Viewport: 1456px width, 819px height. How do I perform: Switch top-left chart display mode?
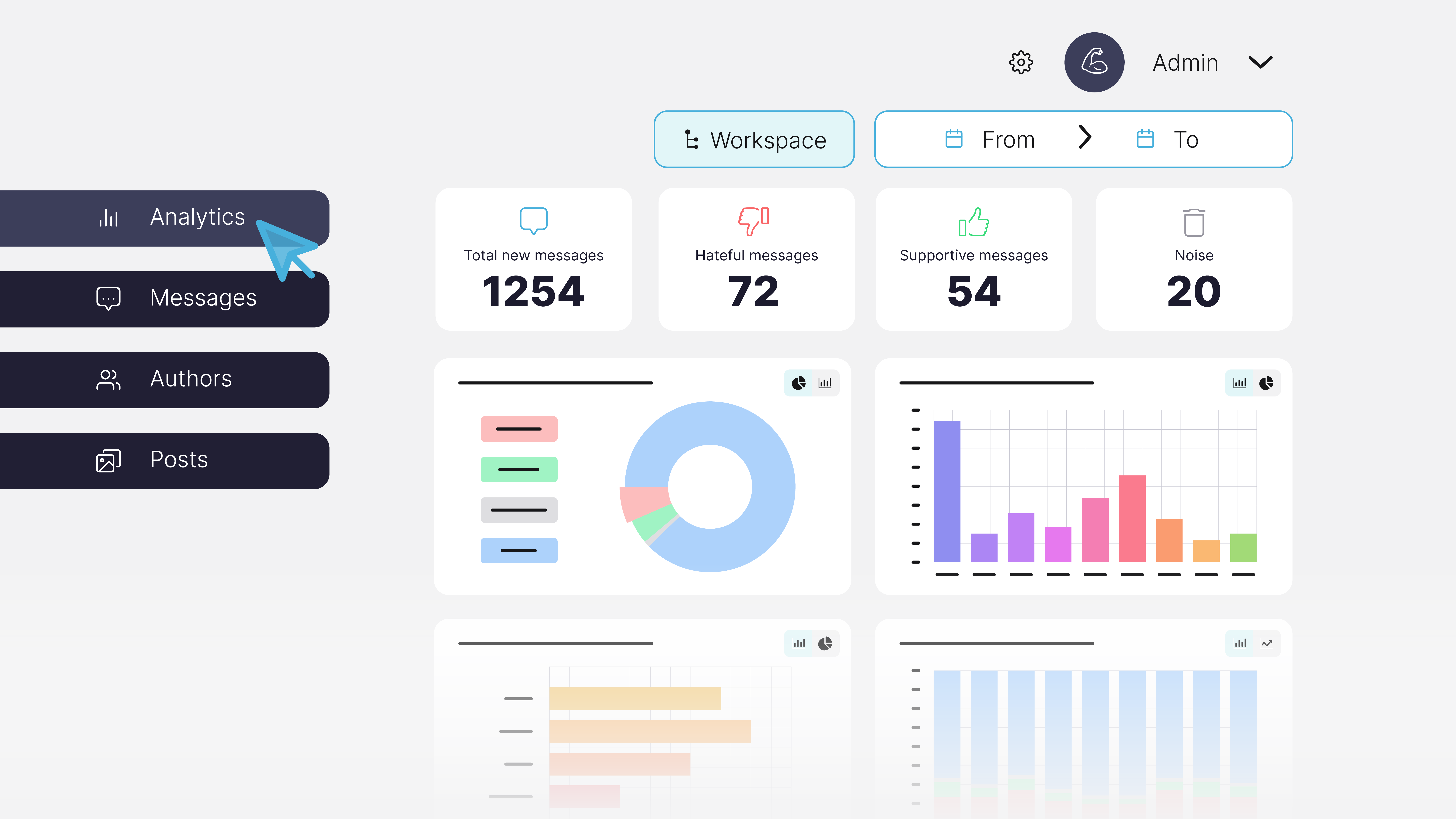824,382
